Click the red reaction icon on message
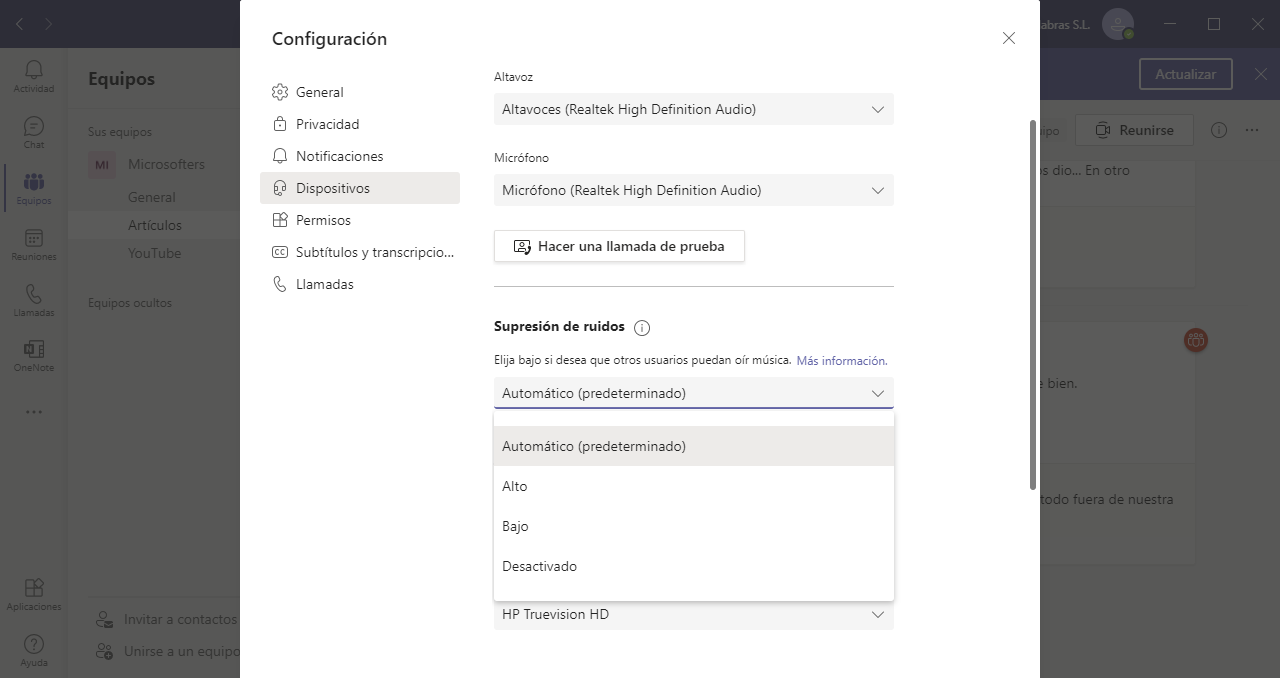Image resolution: width=1280 pixels, height=678 pixels. click(1195, 340)
